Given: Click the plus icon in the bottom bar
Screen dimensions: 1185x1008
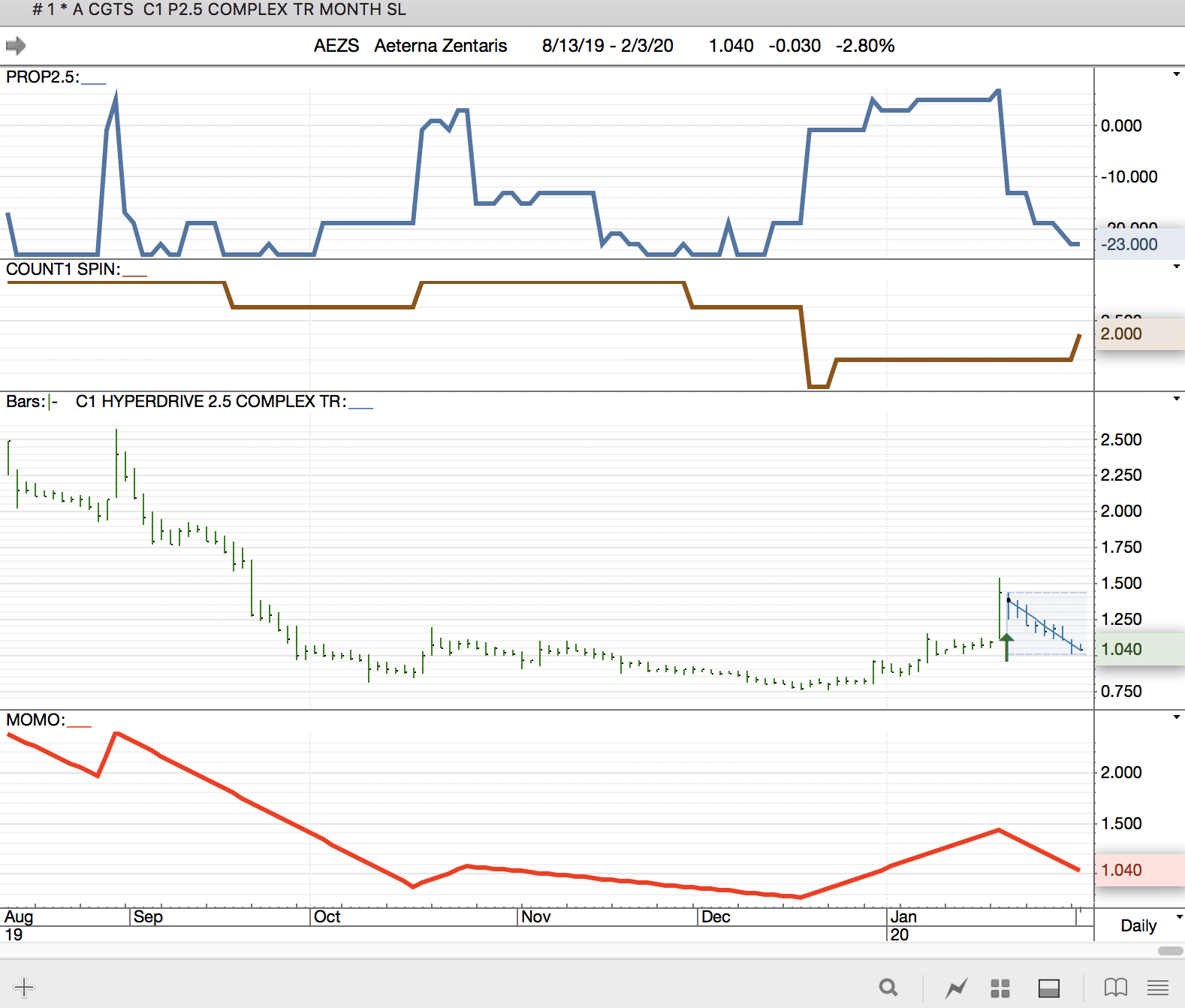Looking at the screenshot, I should coord(24,987).
